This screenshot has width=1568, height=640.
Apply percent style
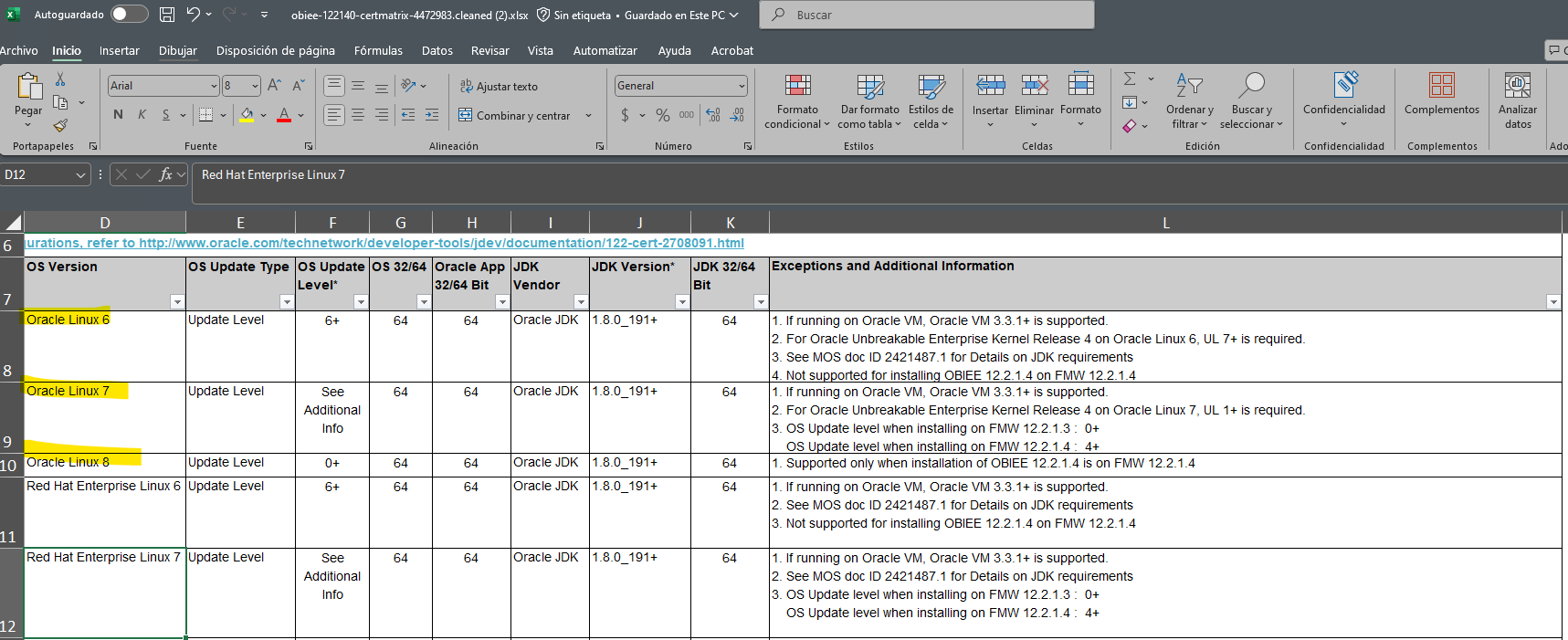[663, 115]
